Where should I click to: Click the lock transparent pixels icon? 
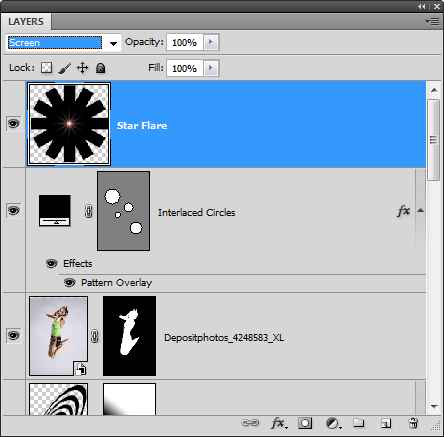point(46,68)
